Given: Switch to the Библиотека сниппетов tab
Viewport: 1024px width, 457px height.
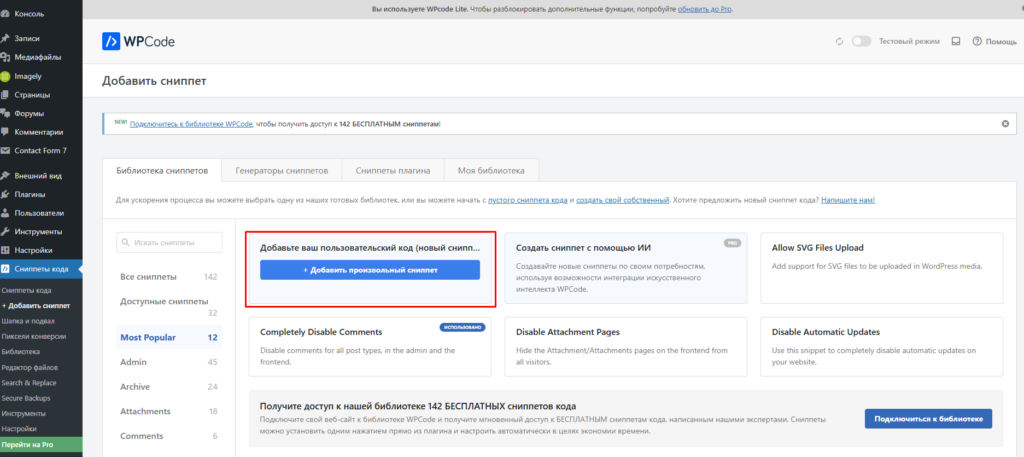Looking at the screenshot, I should tap(162, 171).
